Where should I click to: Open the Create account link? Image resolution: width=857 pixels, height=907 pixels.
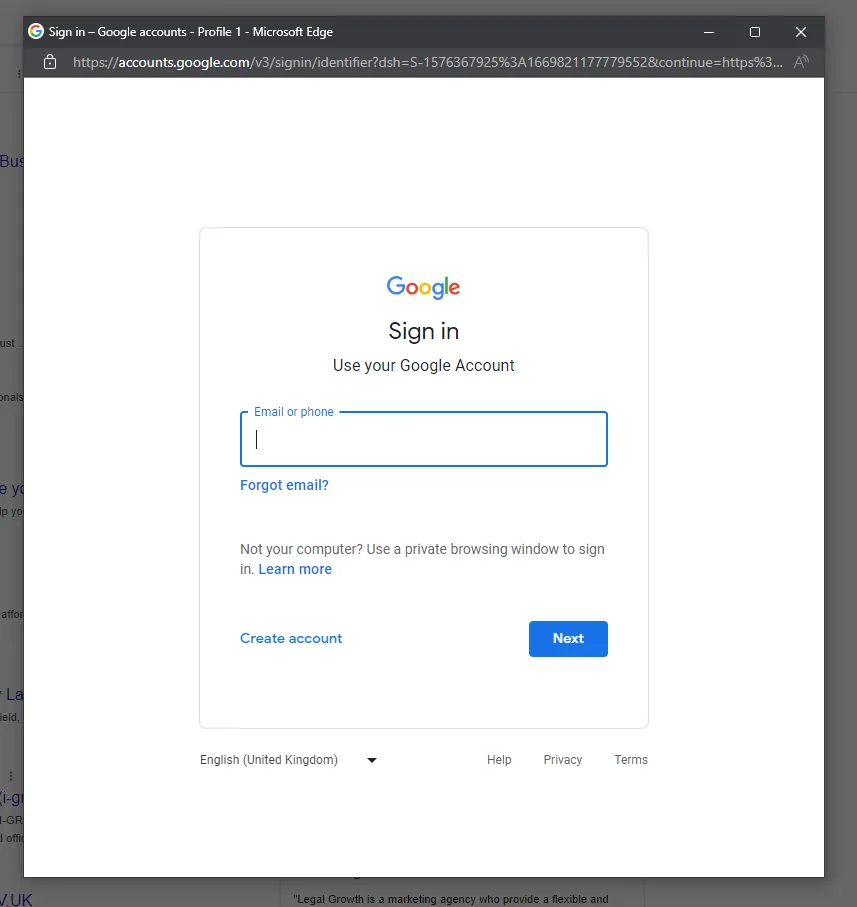point(291,638)
